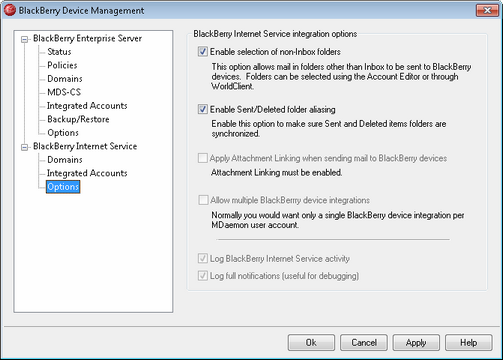Select Backup/Restore tree item
The height and width of the screenshot is (360, 503).
pos(78,119)
